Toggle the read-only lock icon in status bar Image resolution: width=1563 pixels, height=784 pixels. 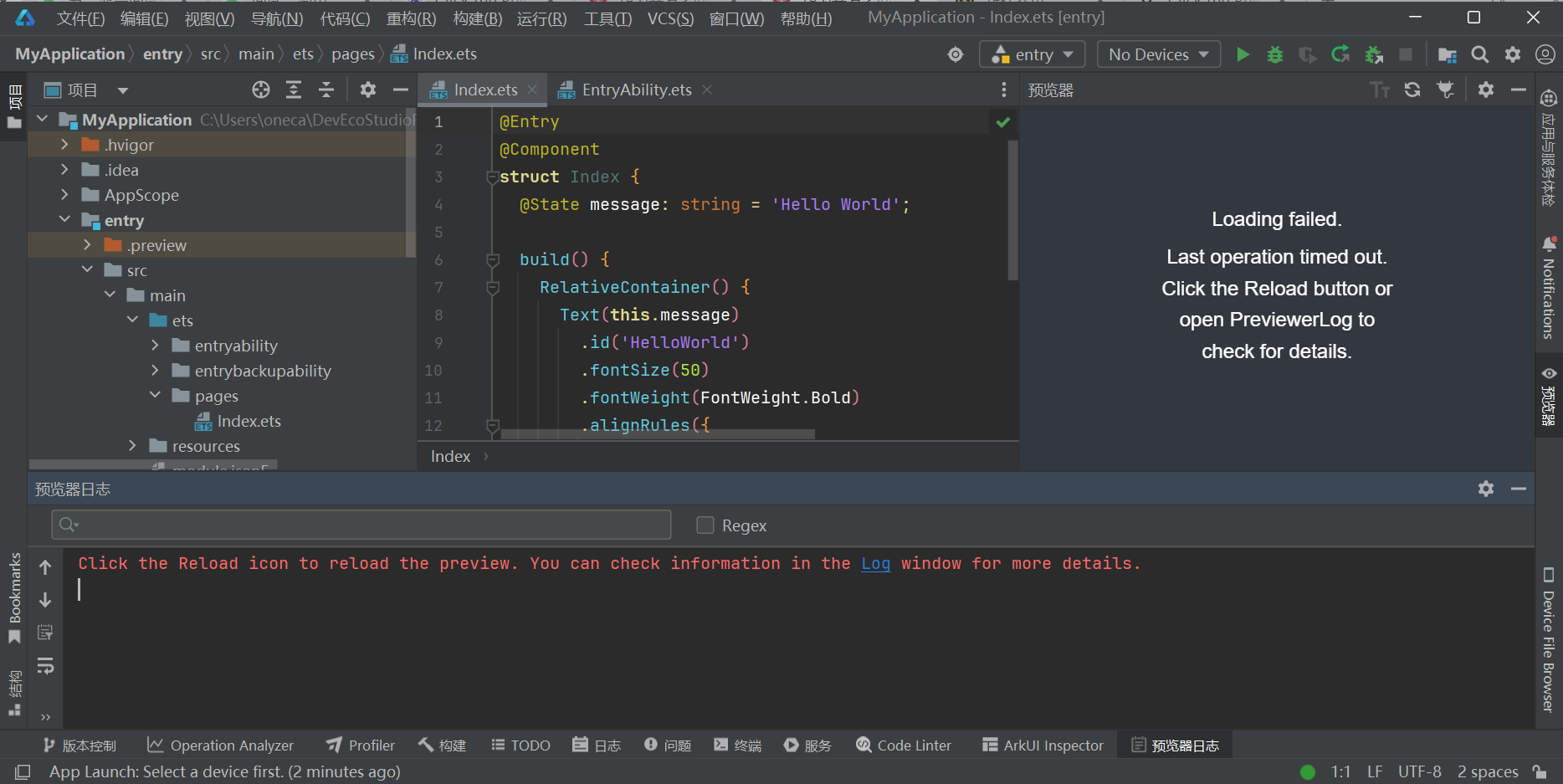point(1540,771)
